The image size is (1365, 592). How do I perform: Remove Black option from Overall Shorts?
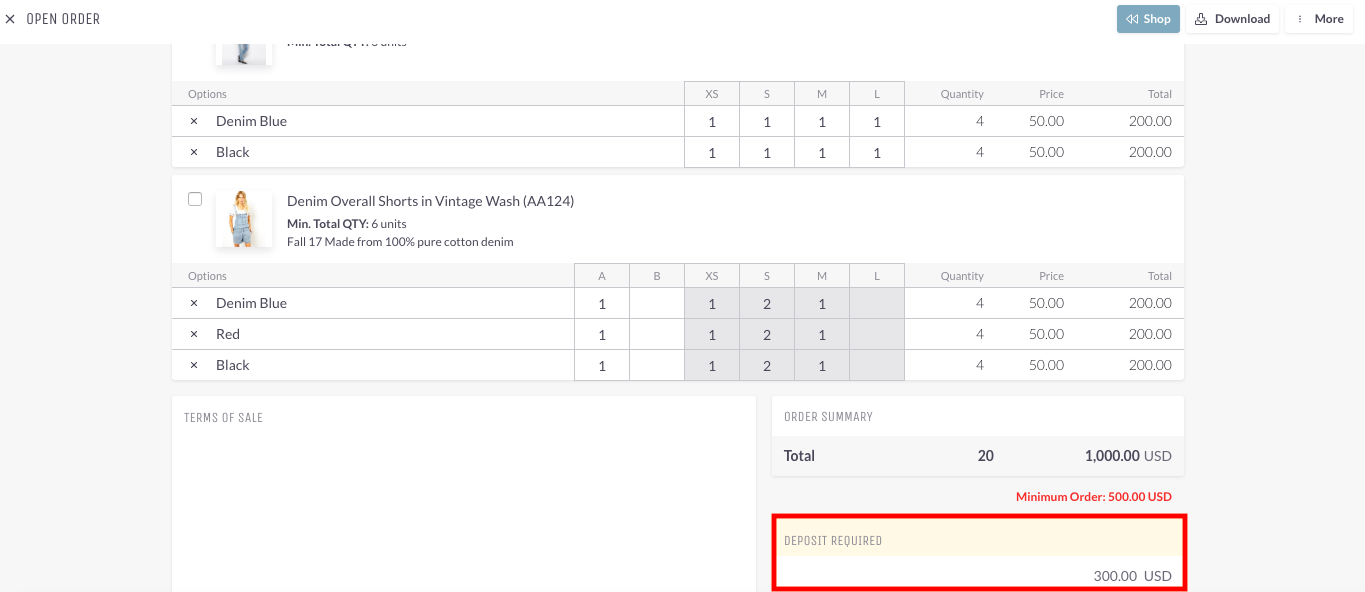(194, 365)
